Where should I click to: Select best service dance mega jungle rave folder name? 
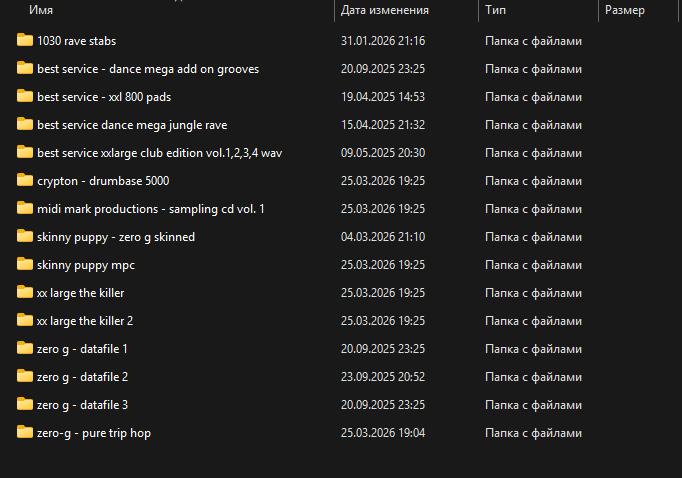point(132,125)
